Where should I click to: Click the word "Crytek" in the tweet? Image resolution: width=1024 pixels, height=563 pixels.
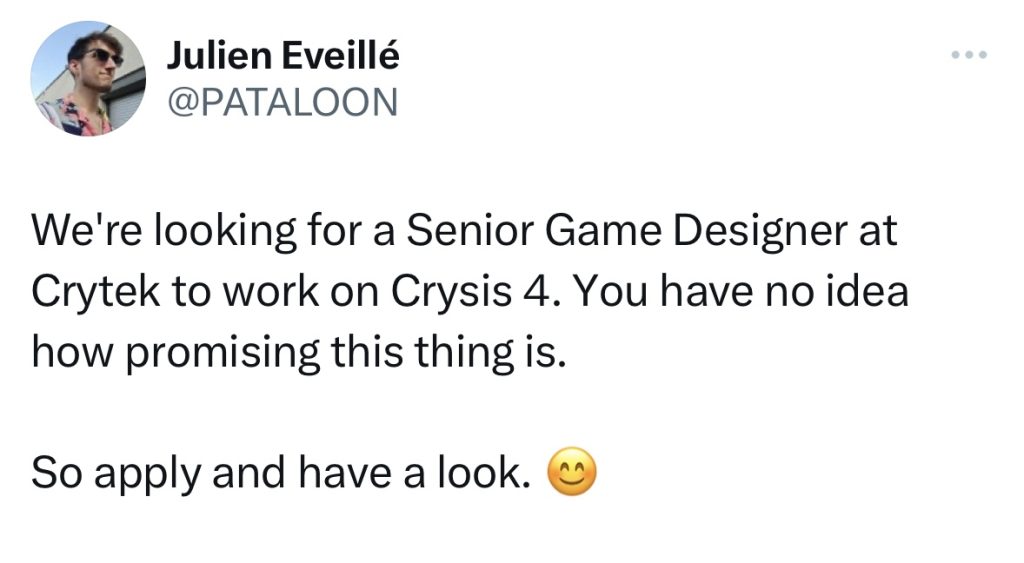point(95,292)
